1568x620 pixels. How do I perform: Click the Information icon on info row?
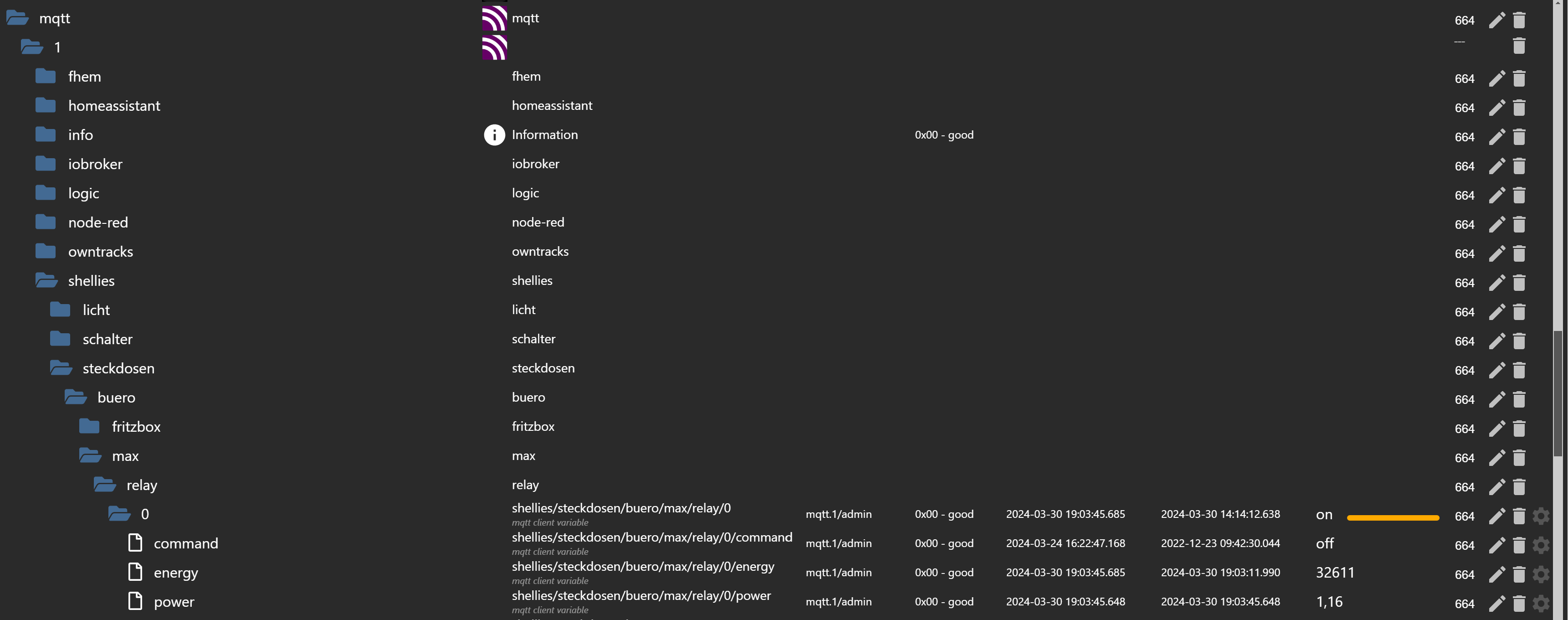[494, 134]
